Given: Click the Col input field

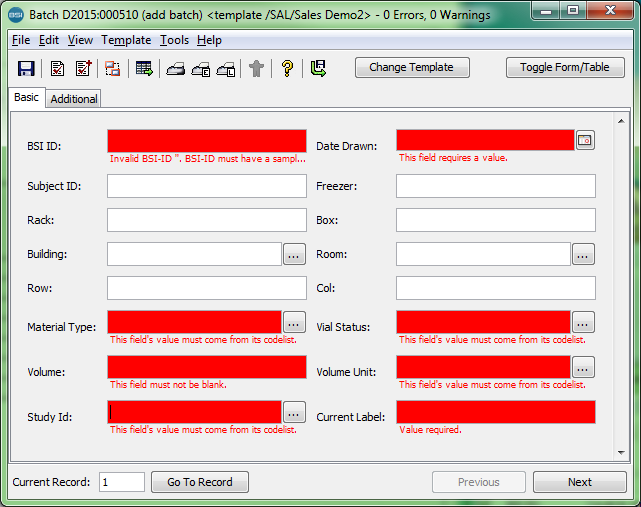Looking at the screenshot, I should pos(495,288).
